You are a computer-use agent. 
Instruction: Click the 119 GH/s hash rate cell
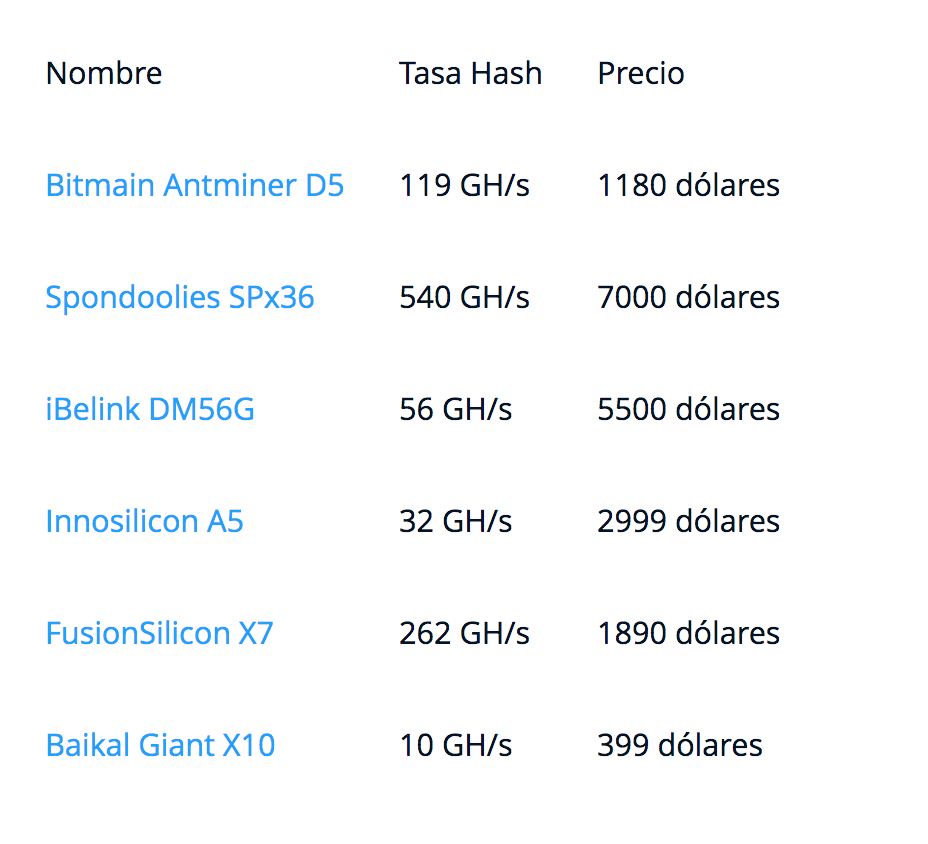coord(464,185)
